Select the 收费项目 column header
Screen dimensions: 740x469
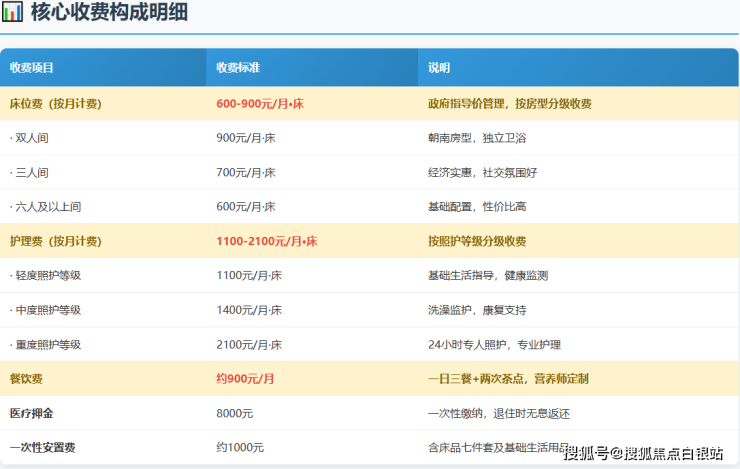31,68
